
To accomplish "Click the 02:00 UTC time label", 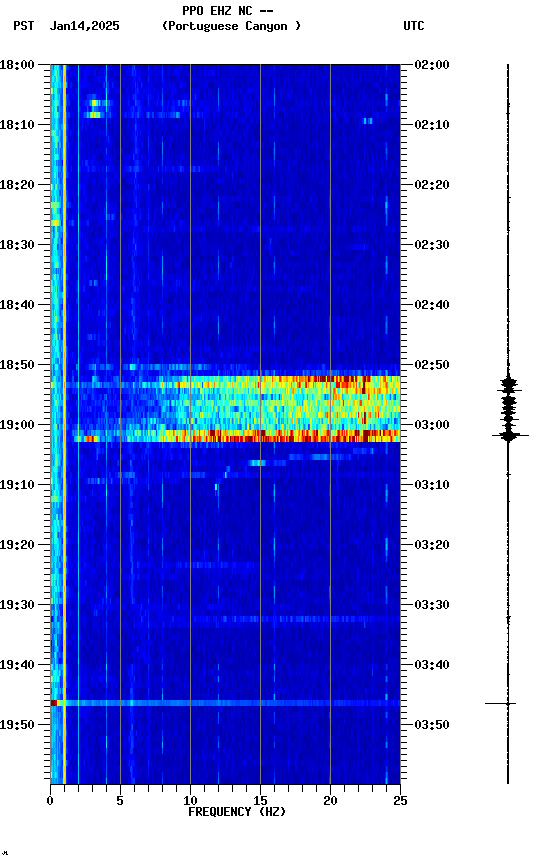I will [x=432, y=65].
